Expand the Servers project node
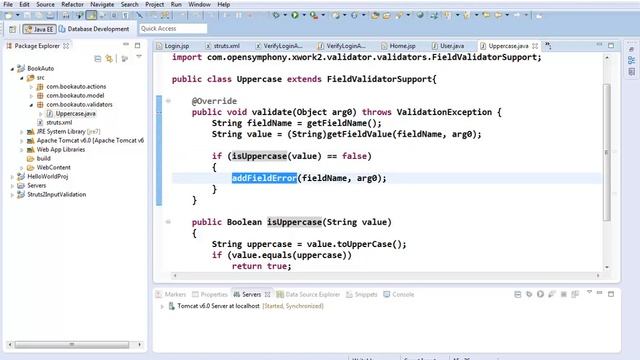The width and height of the screenshot is (640, 360). (x=12, y=186)
